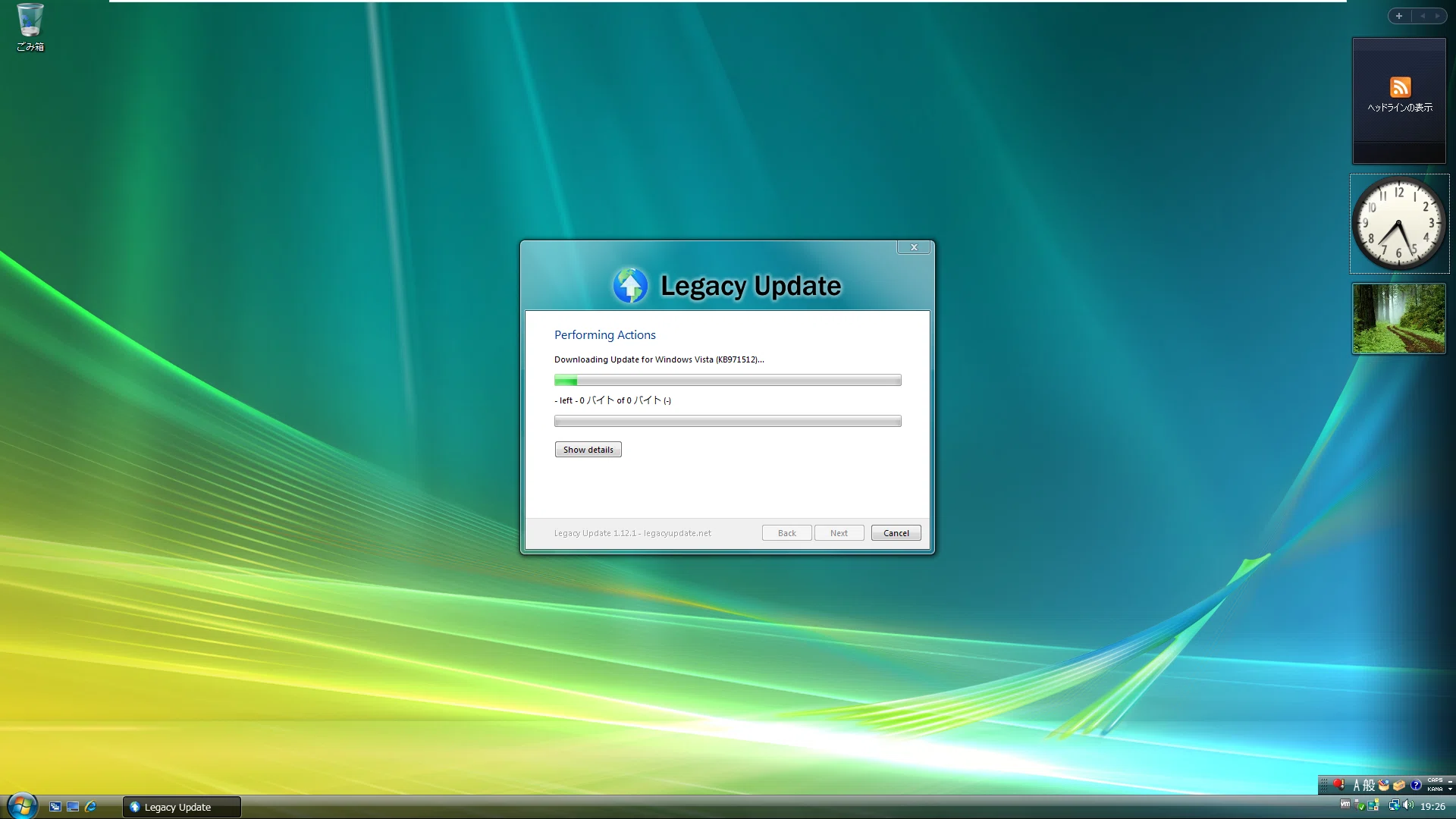Click the KB971512 download progress bar
1456x819 pixels.
tap(727, 380)
